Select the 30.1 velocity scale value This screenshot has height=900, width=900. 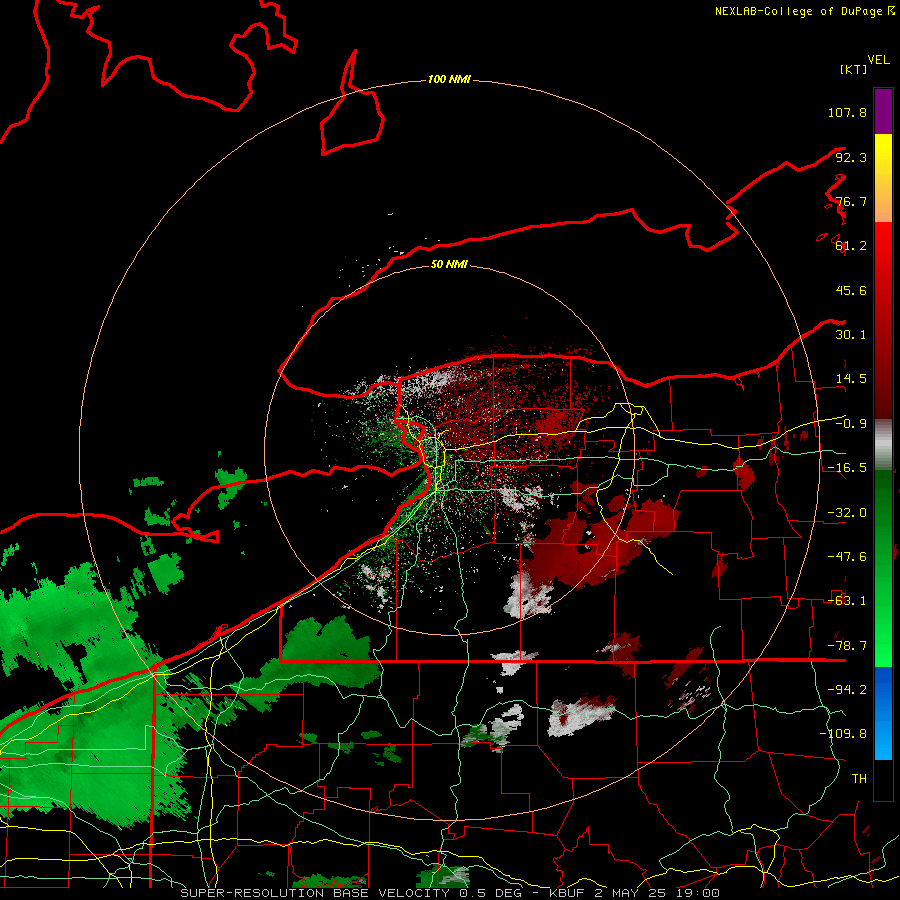point(851,335)
